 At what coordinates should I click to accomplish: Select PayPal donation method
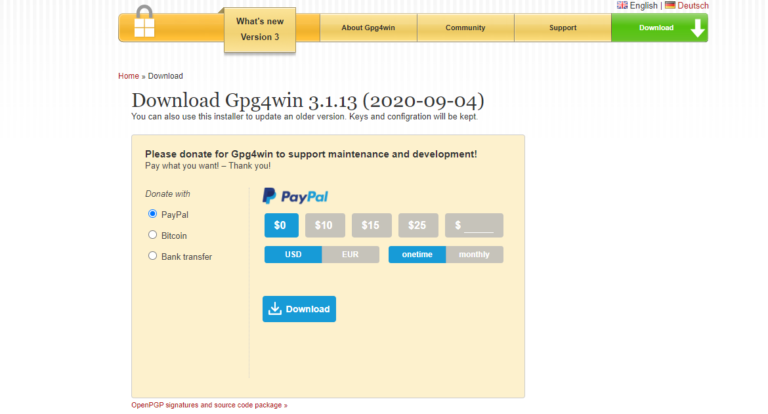[152, 214]
